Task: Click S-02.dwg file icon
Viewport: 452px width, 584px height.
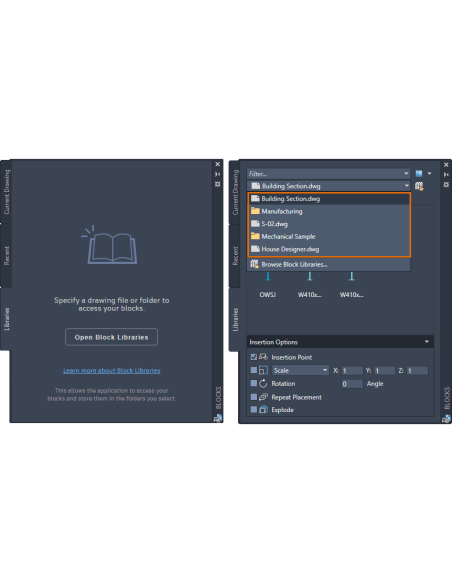Action: coord(255,223)
